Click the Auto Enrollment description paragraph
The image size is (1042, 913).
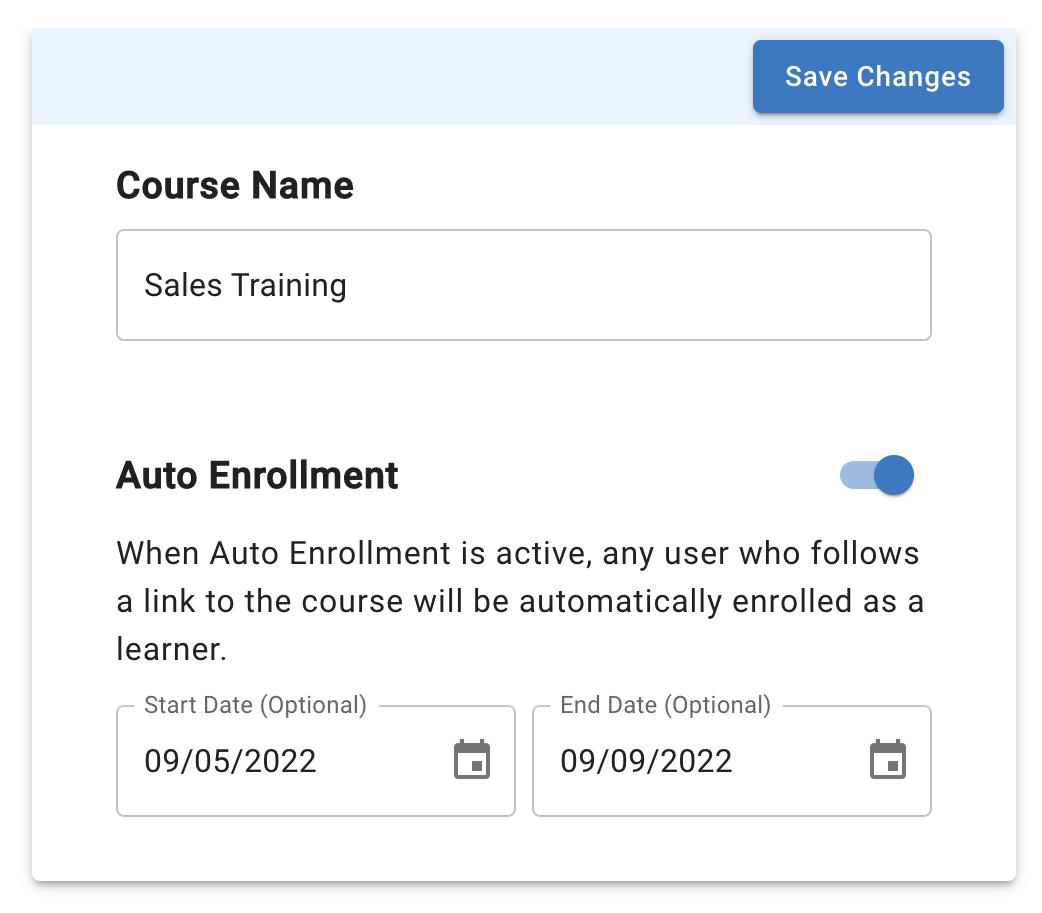(520, 601)
